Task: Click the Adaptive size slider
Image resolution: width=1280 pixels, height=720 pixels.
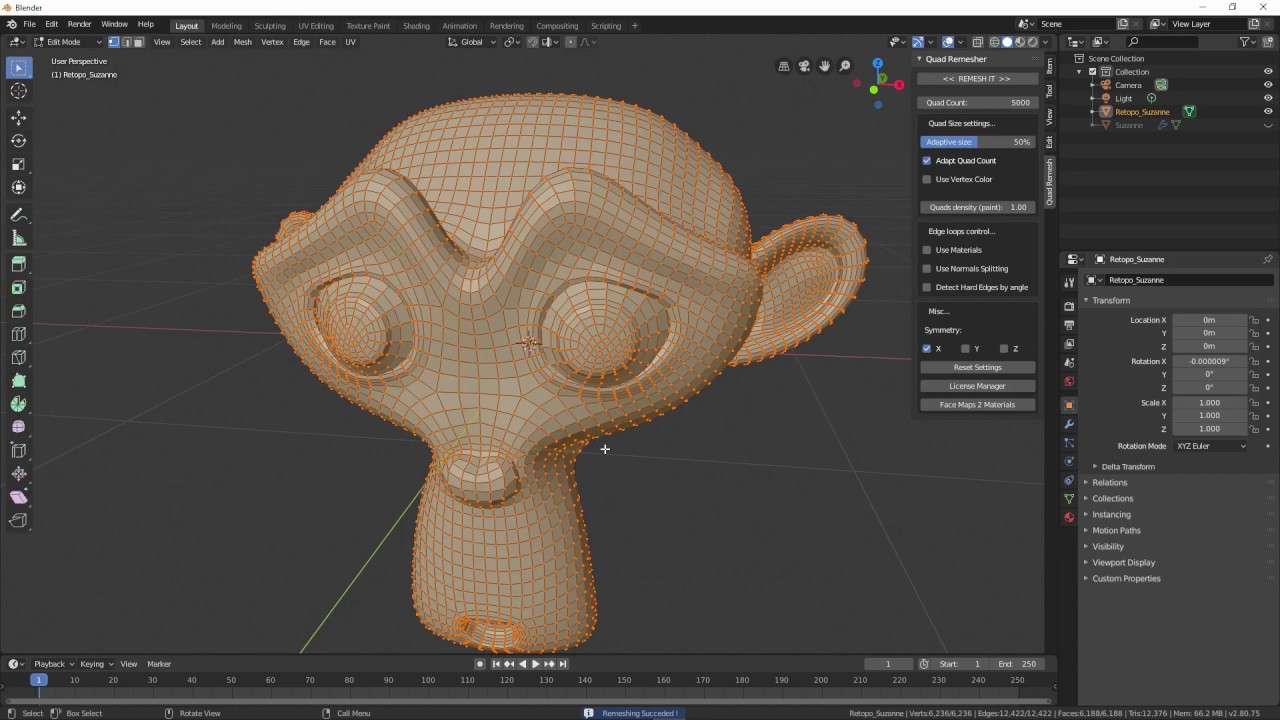Action: tap(977, 142)
